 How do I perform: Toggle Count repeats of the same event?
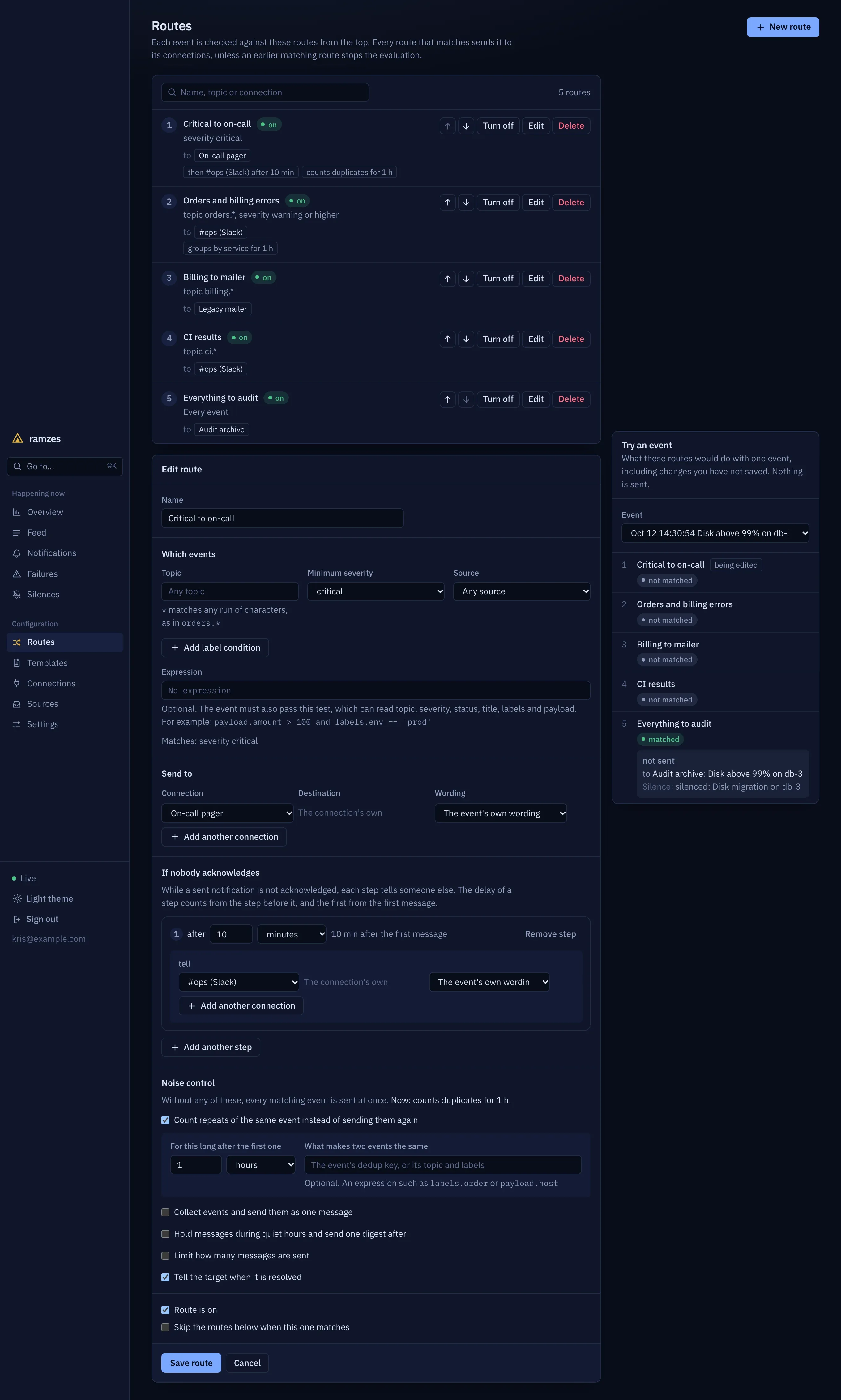(165, 1120)
